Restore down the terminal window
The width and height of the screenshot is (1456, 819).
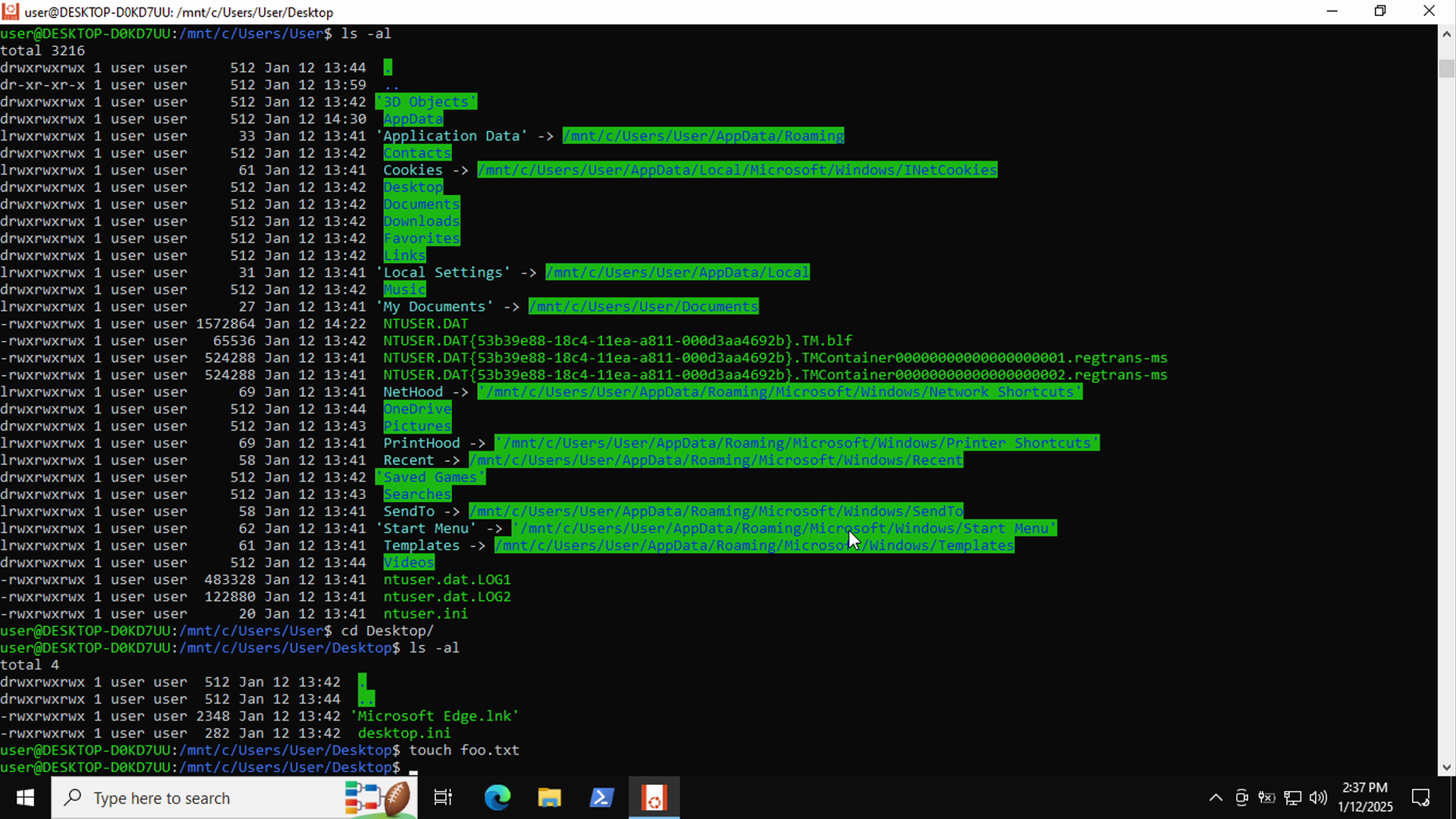point(1380,11)
